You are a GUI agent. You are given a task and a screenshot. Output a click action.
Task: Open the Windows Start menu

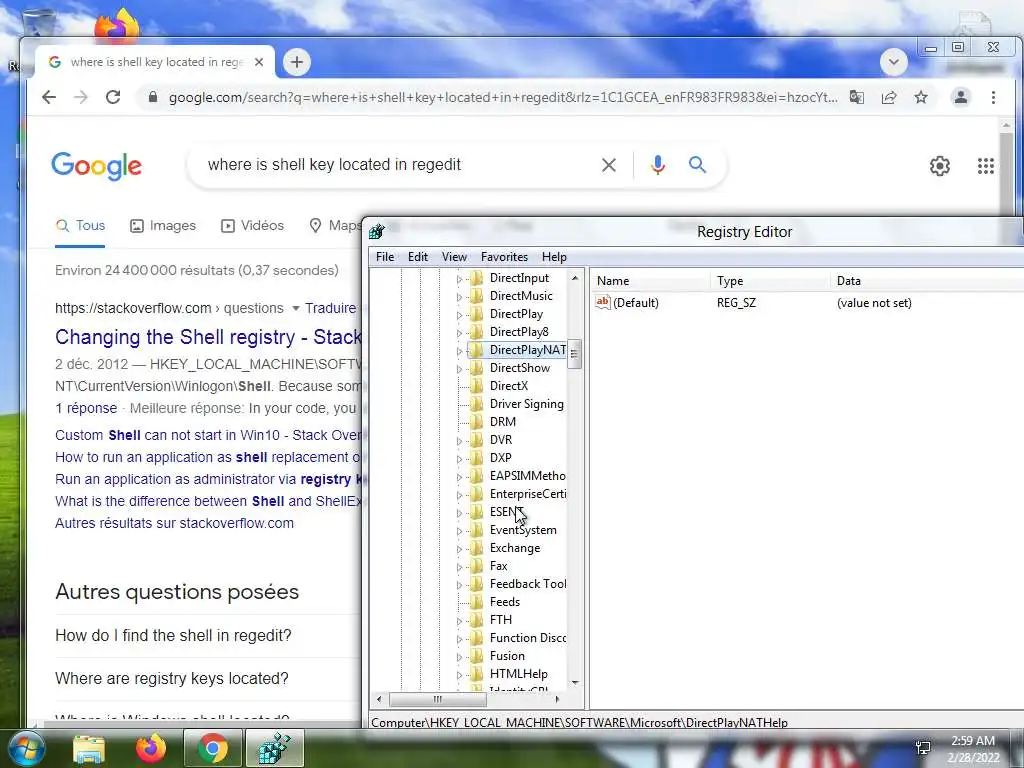pyautogui.click(x=26, y=748)
